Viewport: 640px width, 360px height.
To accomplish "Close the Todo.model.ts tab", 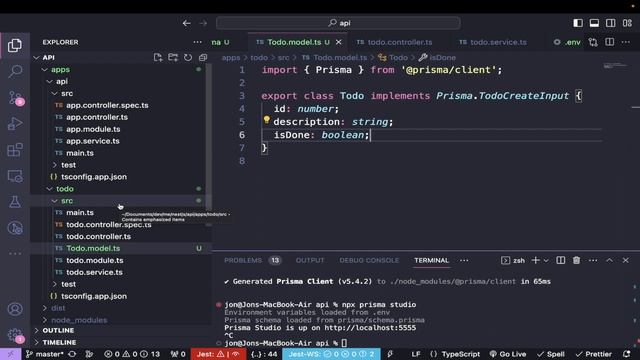I will tap(339, 42).
